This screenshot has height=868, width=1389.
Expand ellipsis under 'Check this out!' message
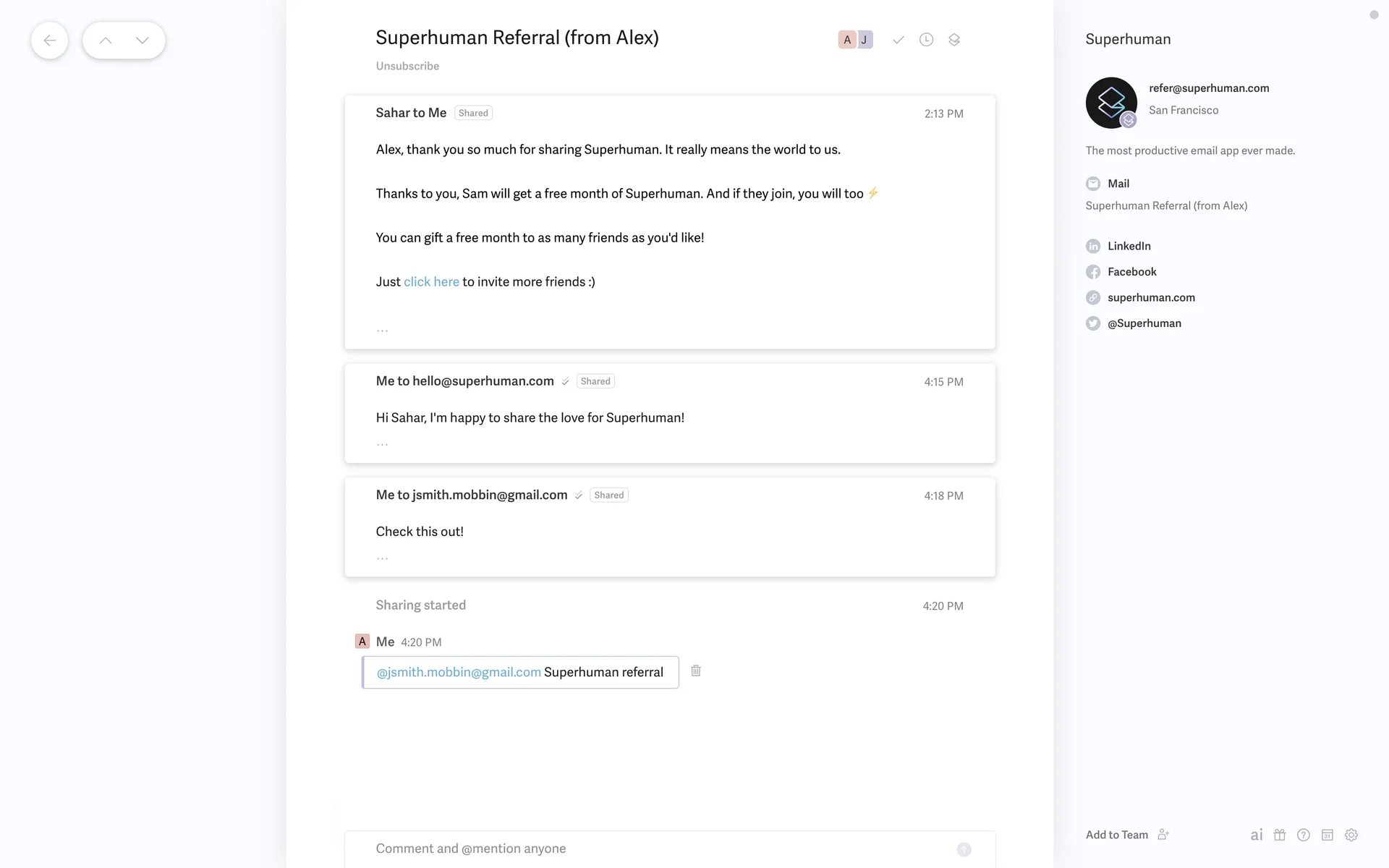tap(382, 558)
